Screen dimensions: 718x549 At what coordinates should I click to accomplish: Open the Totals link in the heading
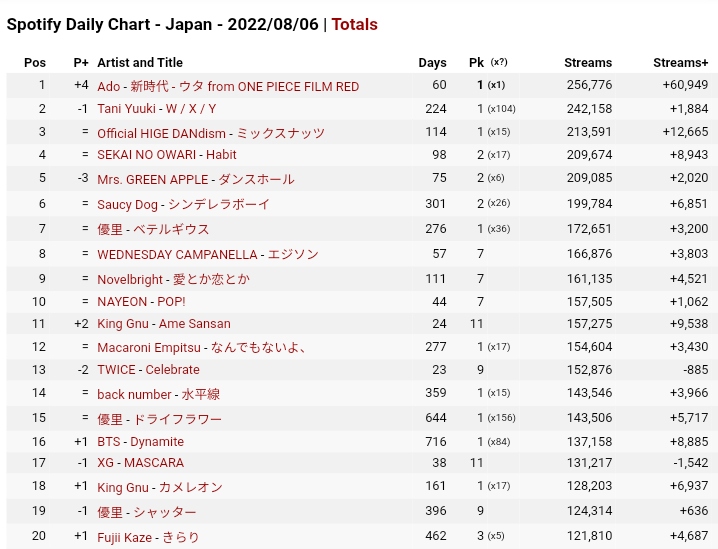(354, 24)
